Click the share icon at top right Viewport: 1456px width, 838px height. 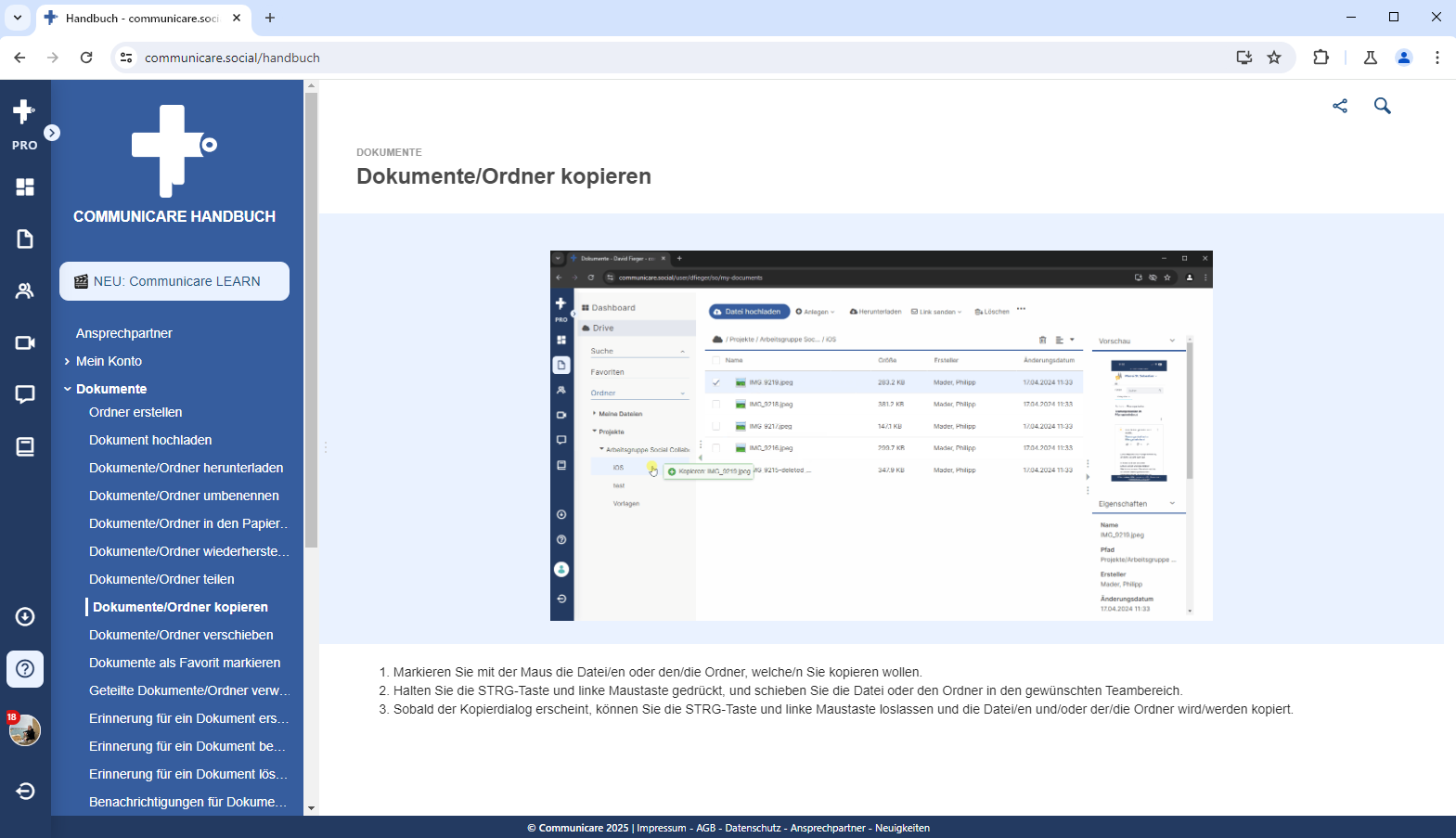1340,106
